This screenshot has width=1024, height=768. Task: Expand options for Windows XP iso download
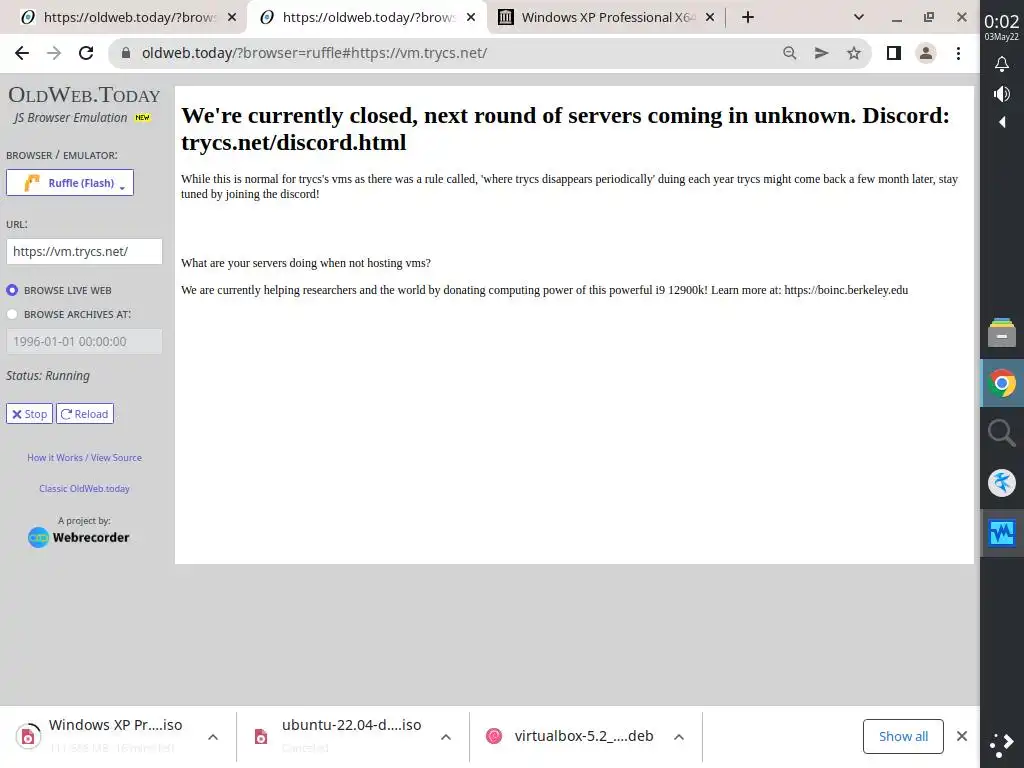coord(213,737)
